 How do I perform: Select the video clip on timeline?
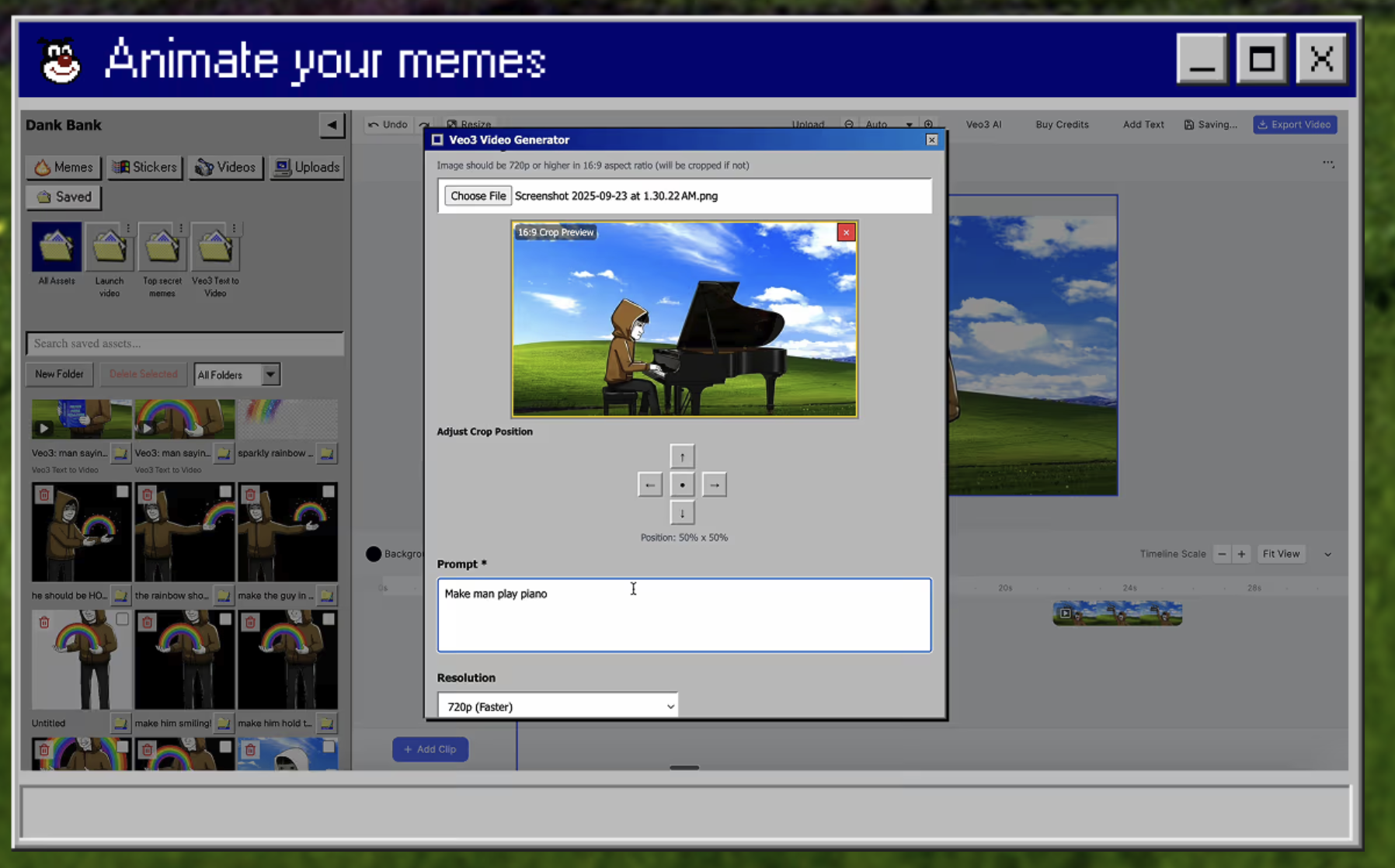1117,613
